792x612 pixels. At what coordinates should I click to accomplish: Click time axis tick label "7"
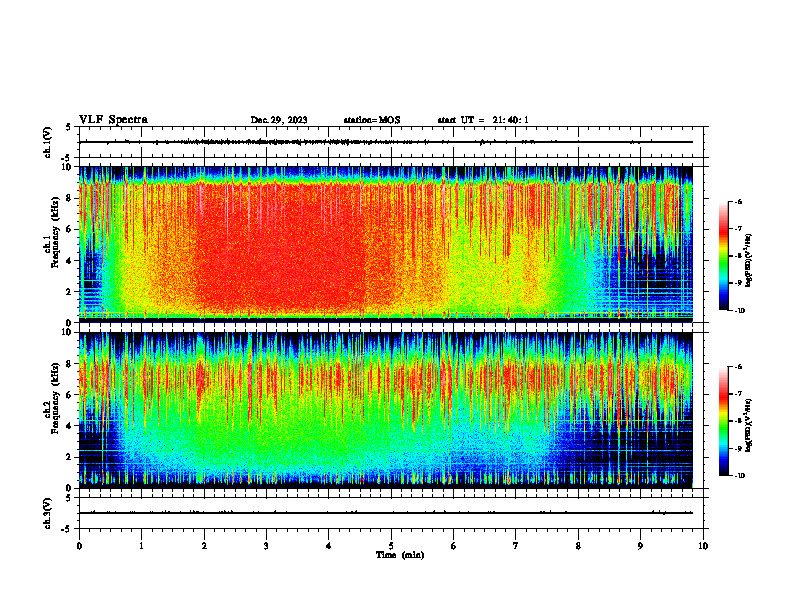tap(516, 546)
